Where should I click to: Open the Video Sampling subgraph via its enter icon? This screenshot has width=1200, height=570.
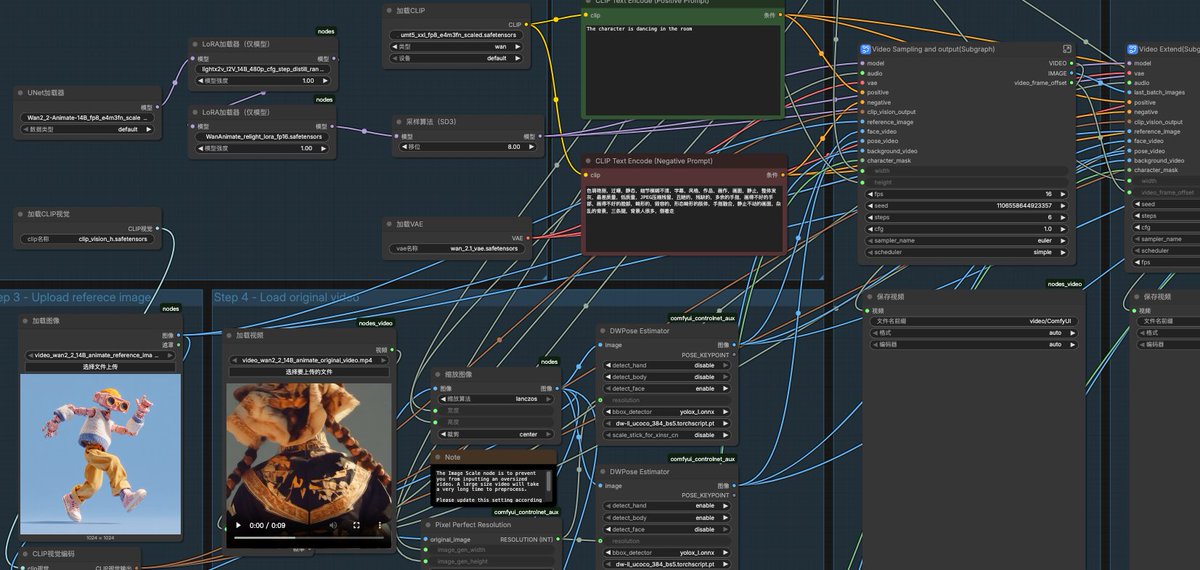click(1067, 48)
